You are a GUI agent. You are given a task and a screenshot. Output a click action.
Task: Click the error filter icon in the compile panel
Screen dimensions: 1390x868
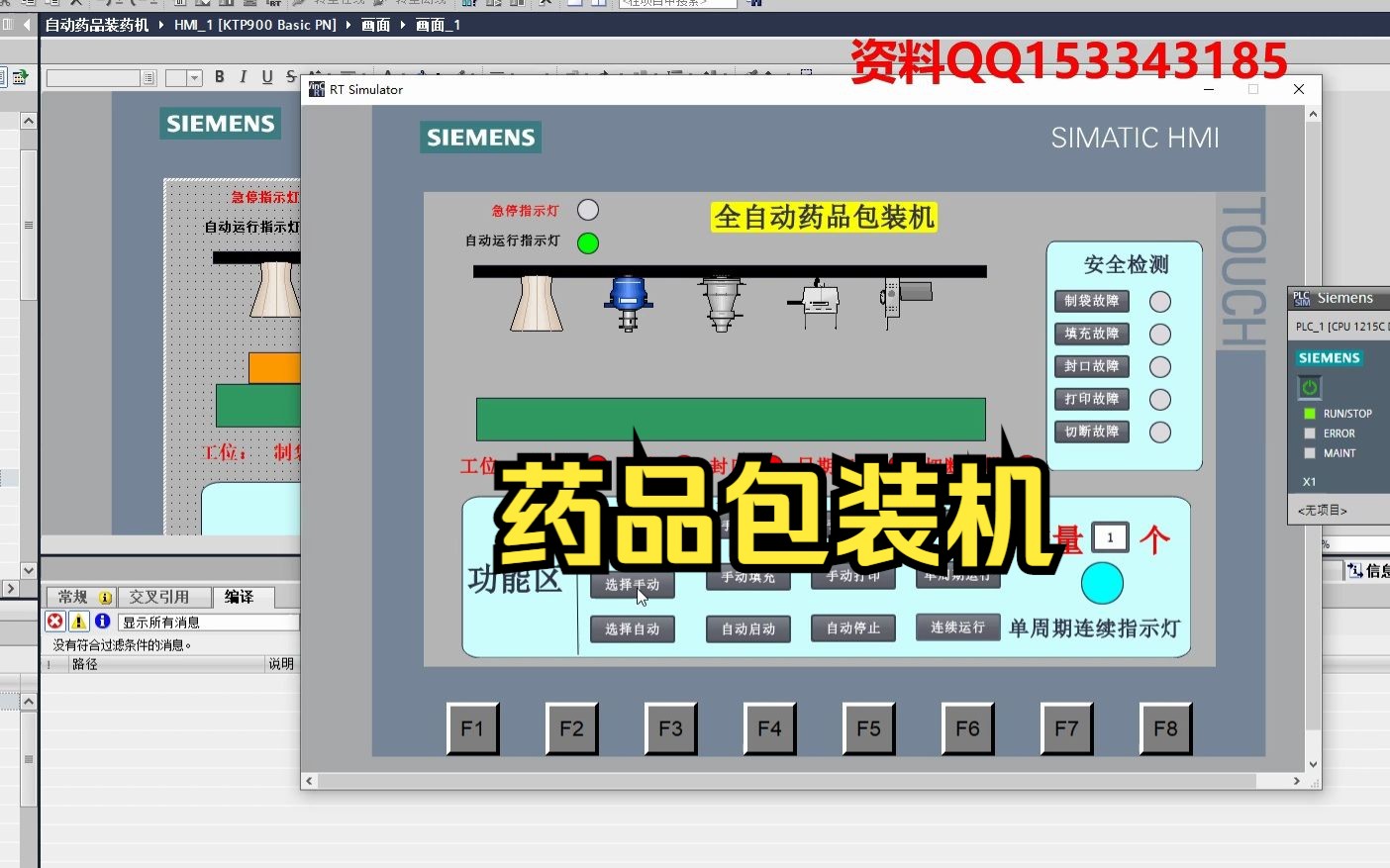[x=54, y=621]
